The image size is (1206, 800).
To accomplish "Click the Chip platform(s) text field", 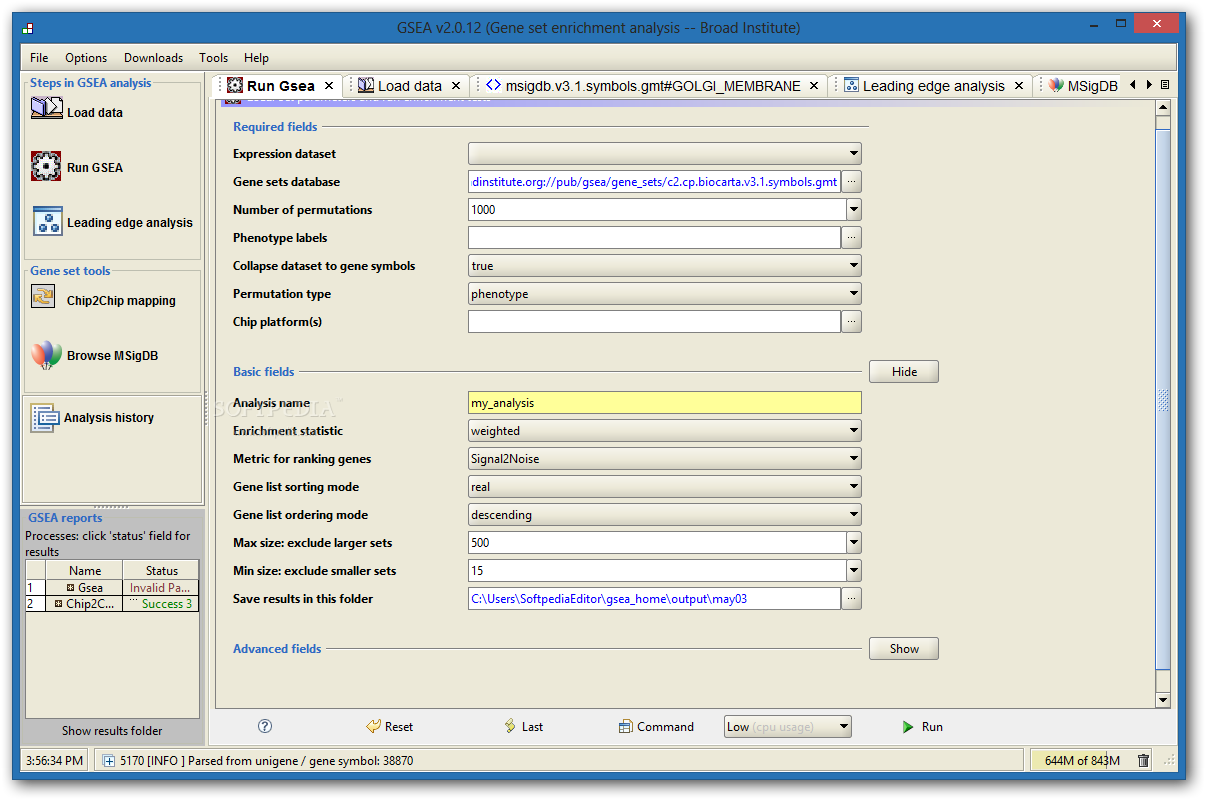I will pyautogui.click(x=654, y=322).
